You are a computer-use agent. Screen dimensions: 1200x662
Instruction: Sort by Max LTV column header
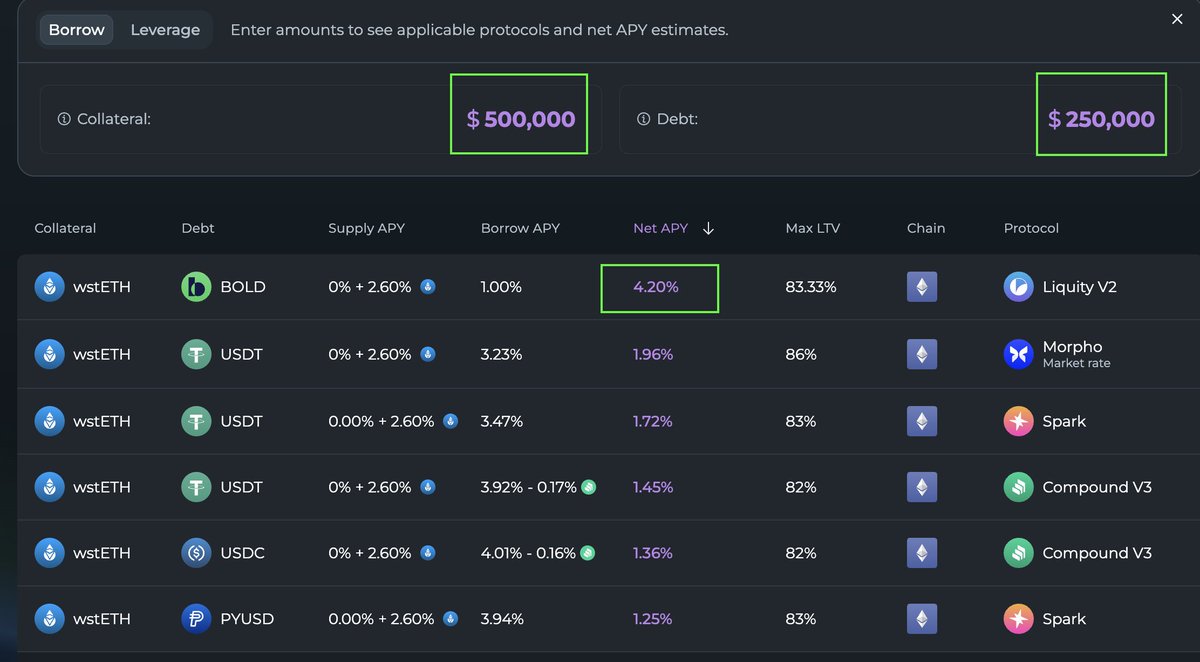[813, 228]
